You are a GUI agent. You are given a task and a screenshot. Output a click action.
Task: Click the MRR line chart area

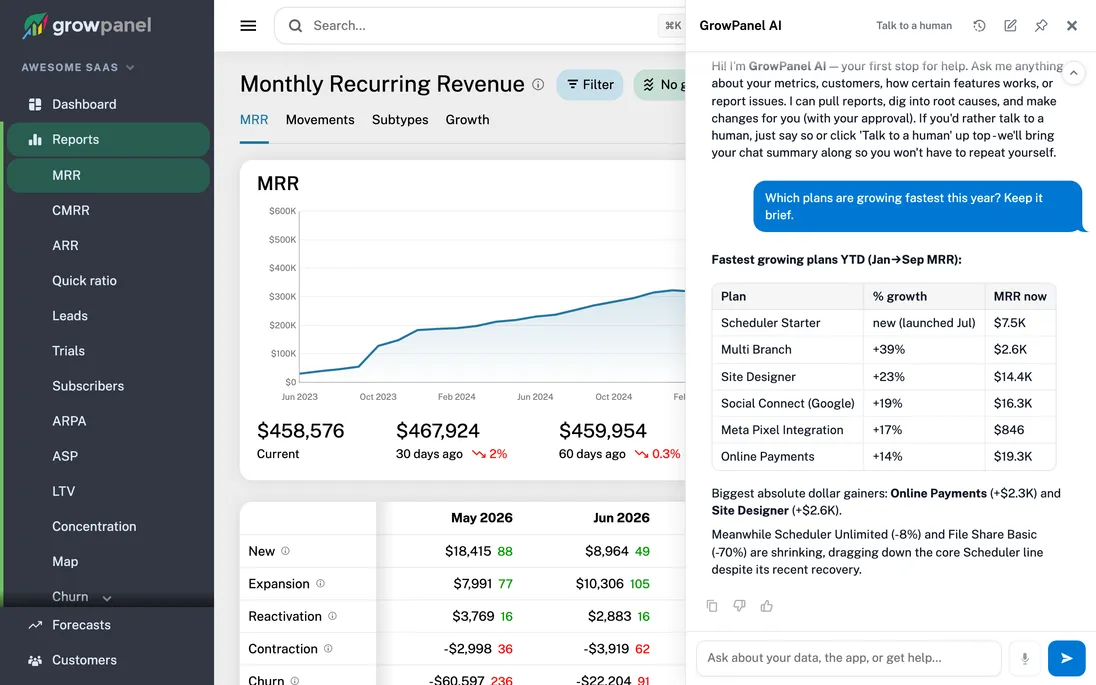coord(492,296)
